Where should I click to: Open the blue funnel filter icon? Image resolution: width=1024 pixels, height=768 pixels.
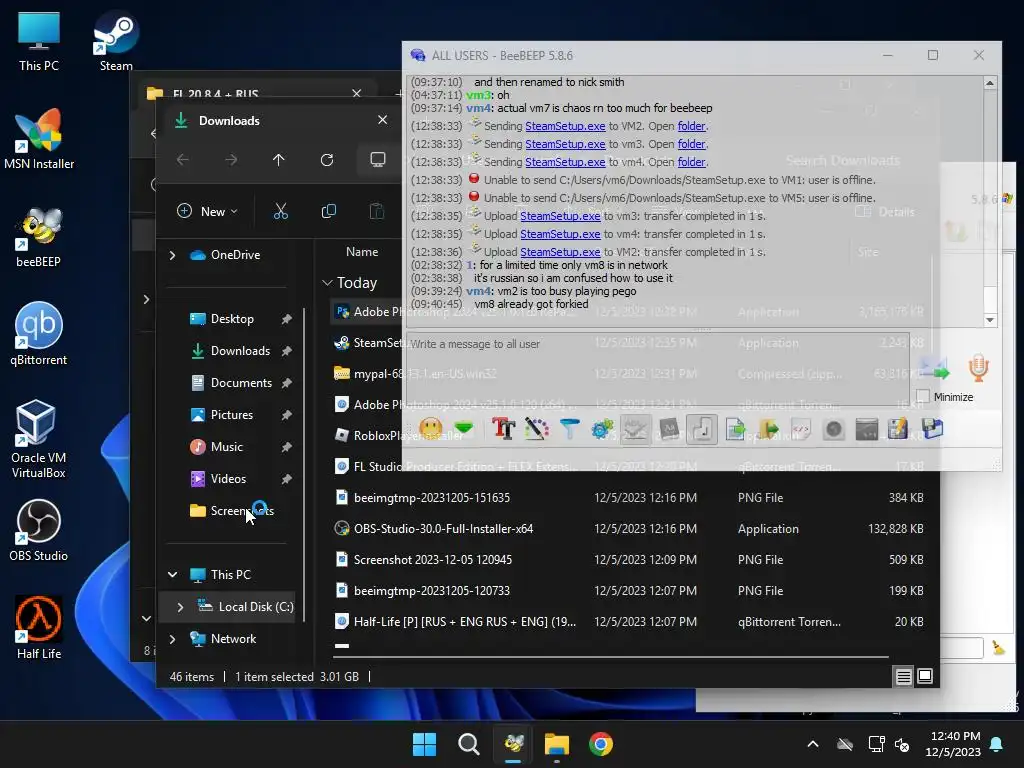click(x=569, y=429)
